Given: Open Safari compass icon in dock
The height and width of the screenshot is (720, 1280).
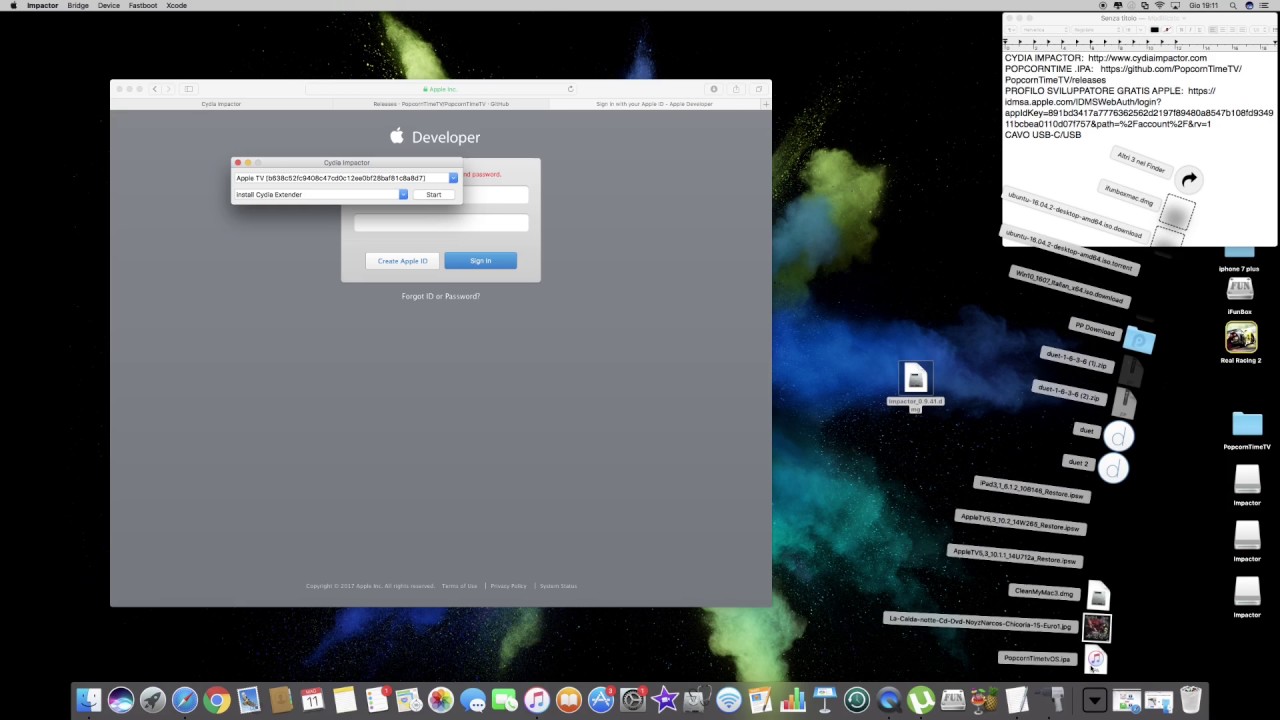Looking at the screenshot, I should 185,700.
